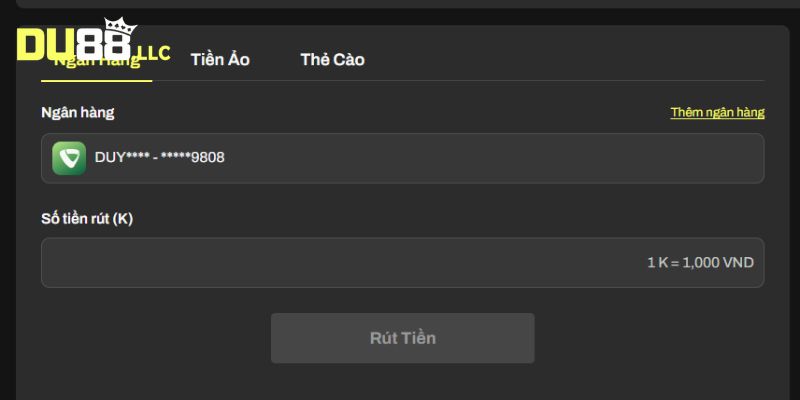This screenshot has width=800, height=400.
Task: Click the white 88 digits in the logo
Action: (x=105, y=46)
